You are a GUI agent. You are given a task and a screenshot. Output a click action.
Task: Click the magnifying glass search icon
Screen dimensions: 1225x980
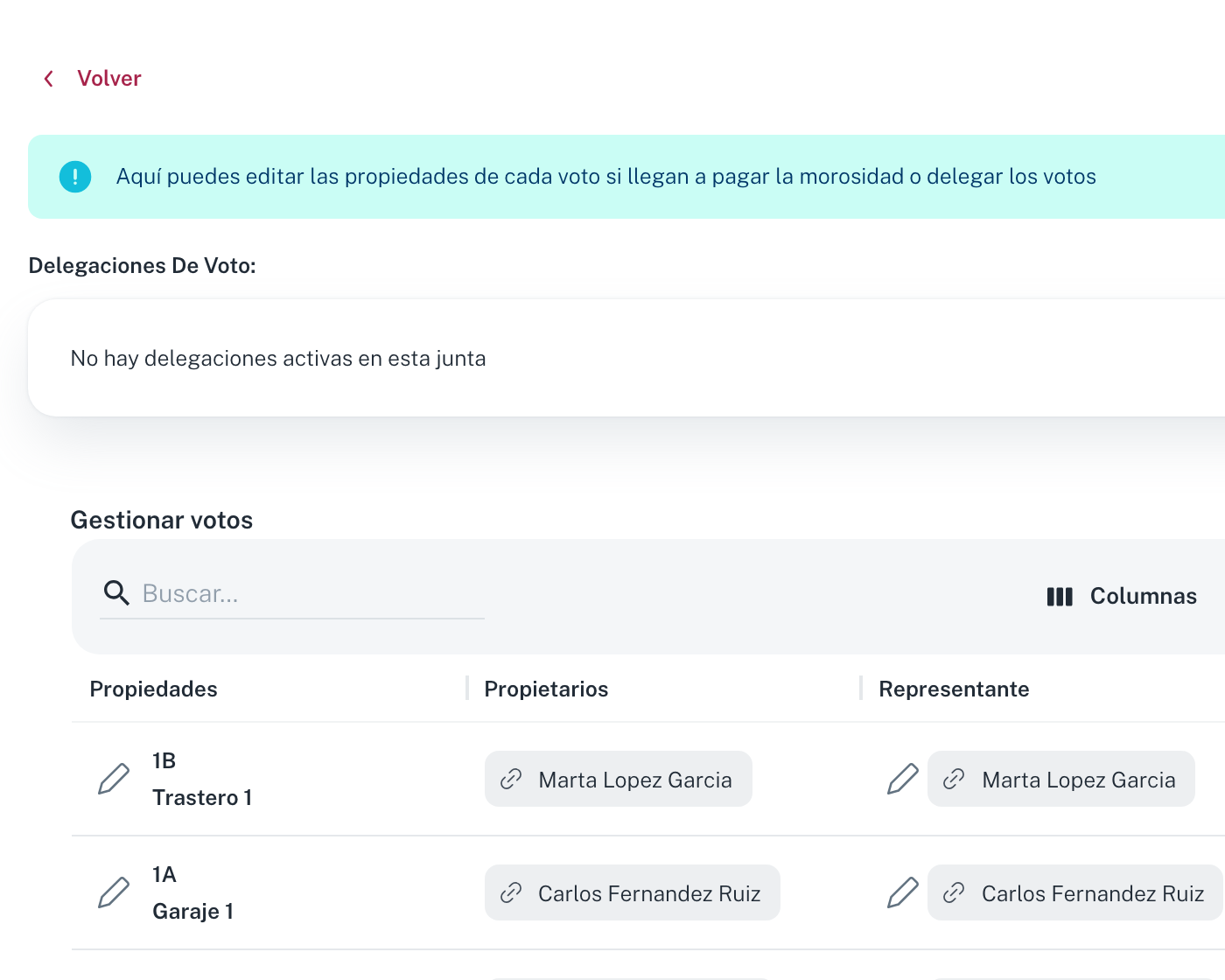[x=116, y=593]
